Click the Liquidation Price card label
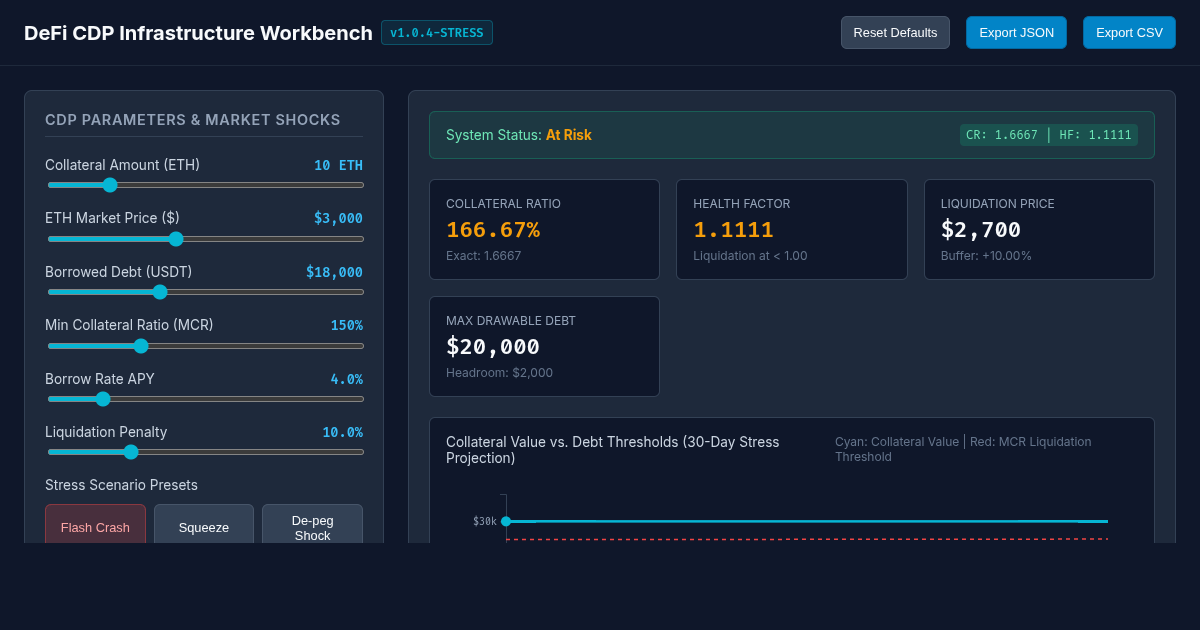 (998, 204)
